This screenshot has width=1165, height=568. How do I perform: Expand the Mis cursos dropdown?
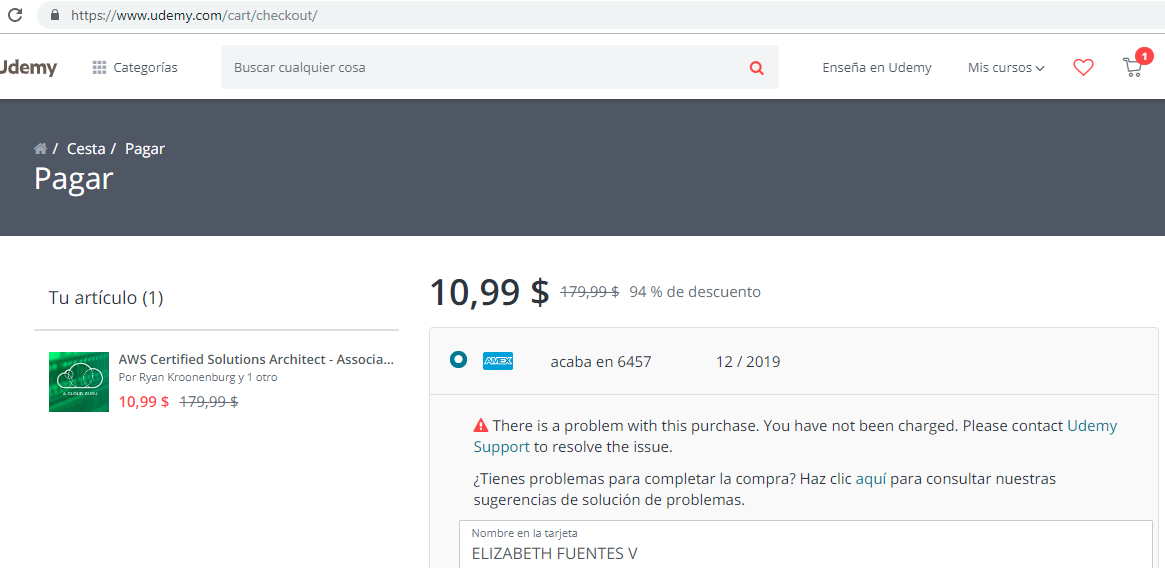(1005, 68)
